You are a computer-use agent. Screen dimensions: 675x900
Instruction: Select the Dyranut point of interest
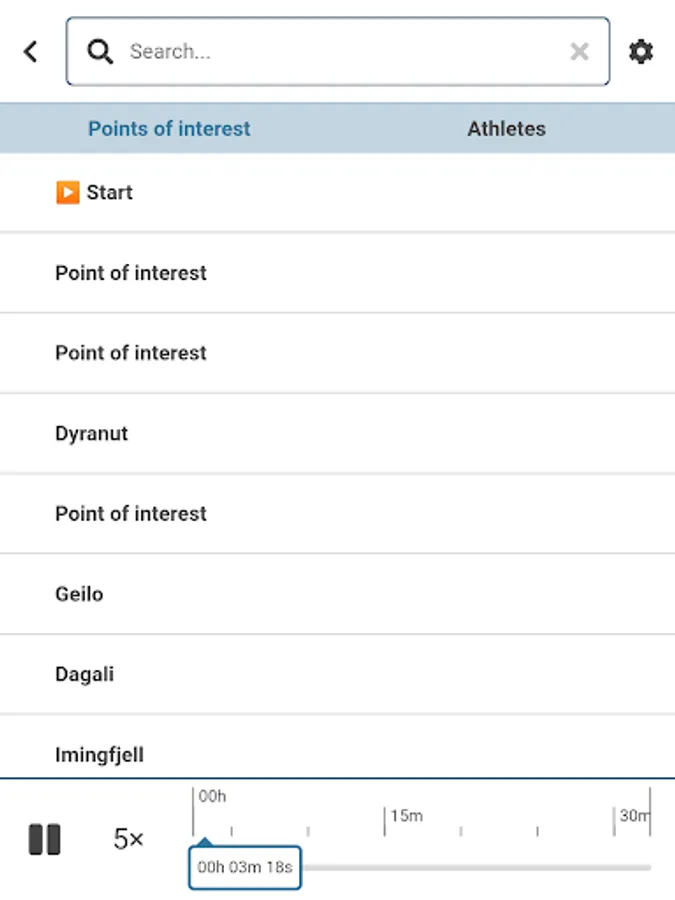(92, 434)
